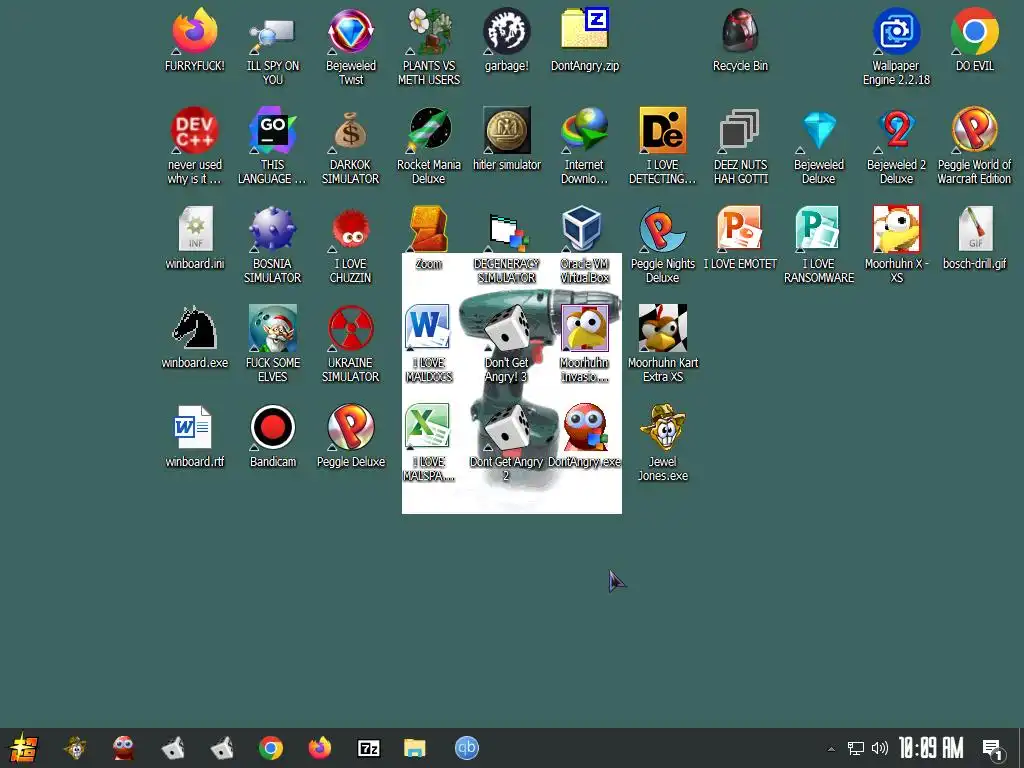Open the Internet Download Manager shortcut
The image size is (1024, 768).
(584, 146)
